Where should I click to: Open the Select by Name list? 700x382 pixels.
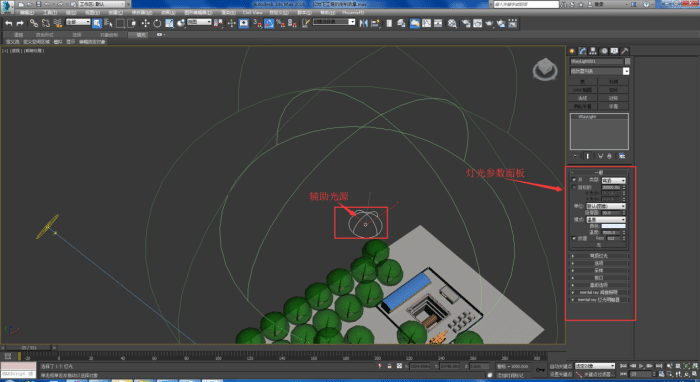click(108, 23)
